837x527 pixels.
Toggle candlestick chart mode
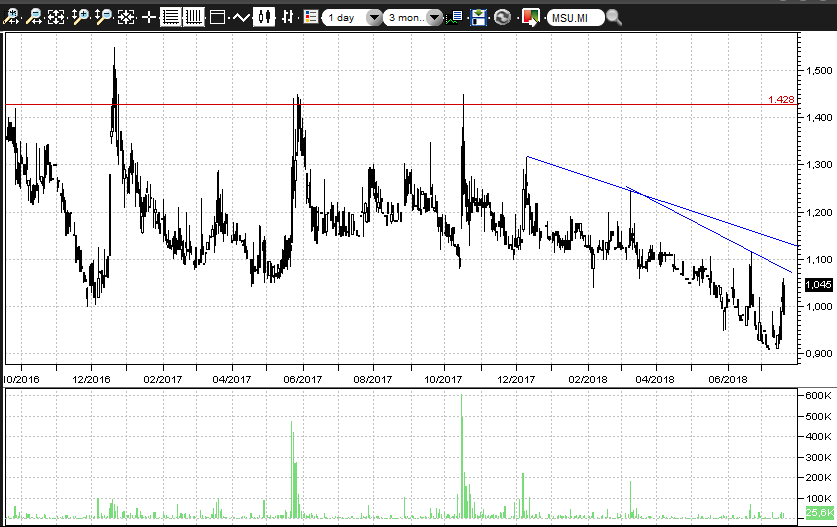coord(264,17)
